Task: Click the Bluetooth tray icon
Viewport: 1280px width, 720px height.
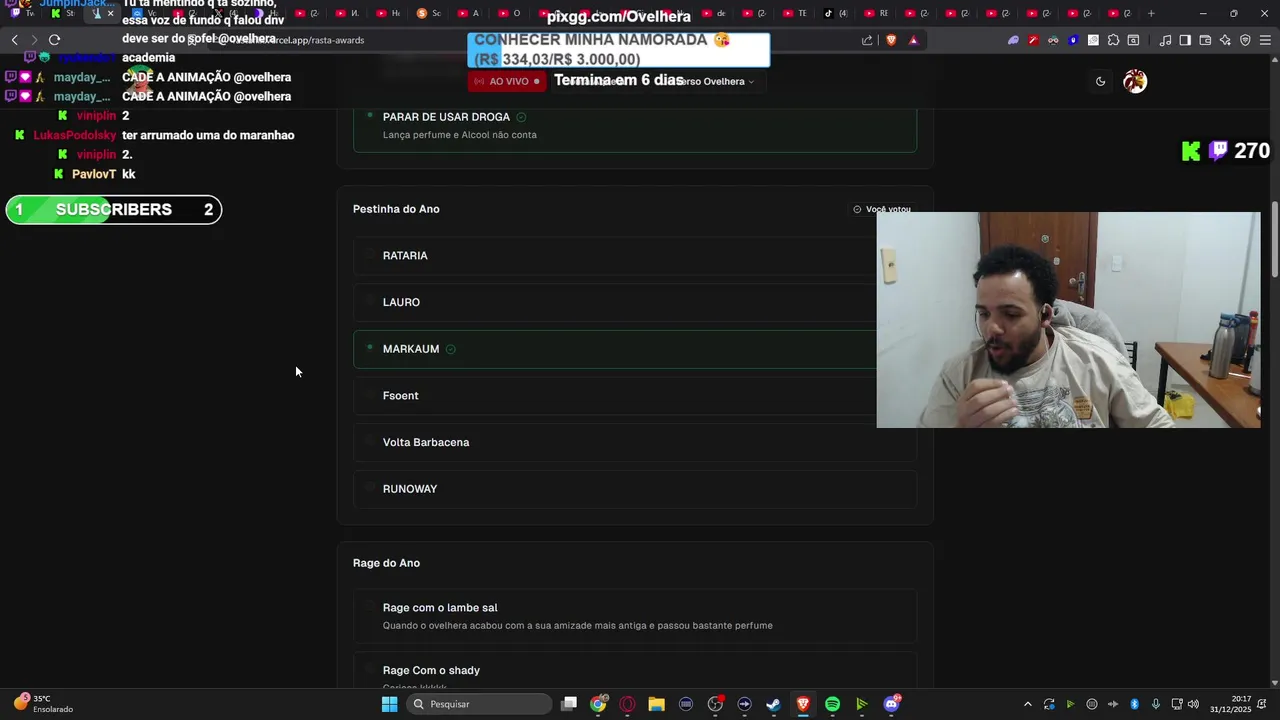Action: tap(1135, 704)
